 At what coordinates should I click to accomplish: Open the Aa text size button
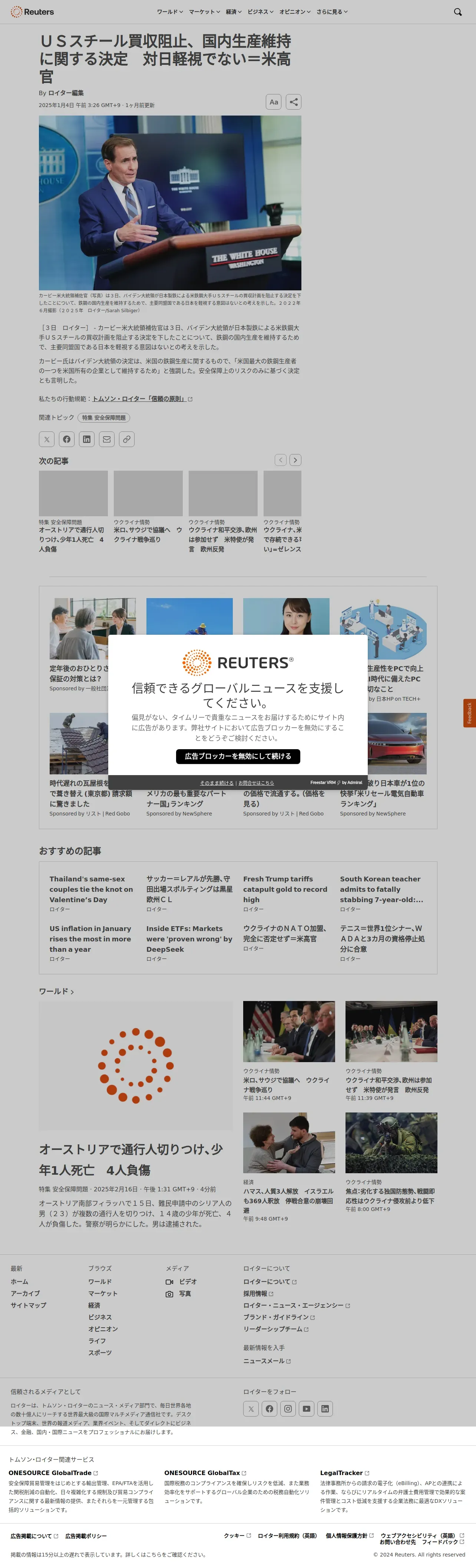(x=274, y=101)
